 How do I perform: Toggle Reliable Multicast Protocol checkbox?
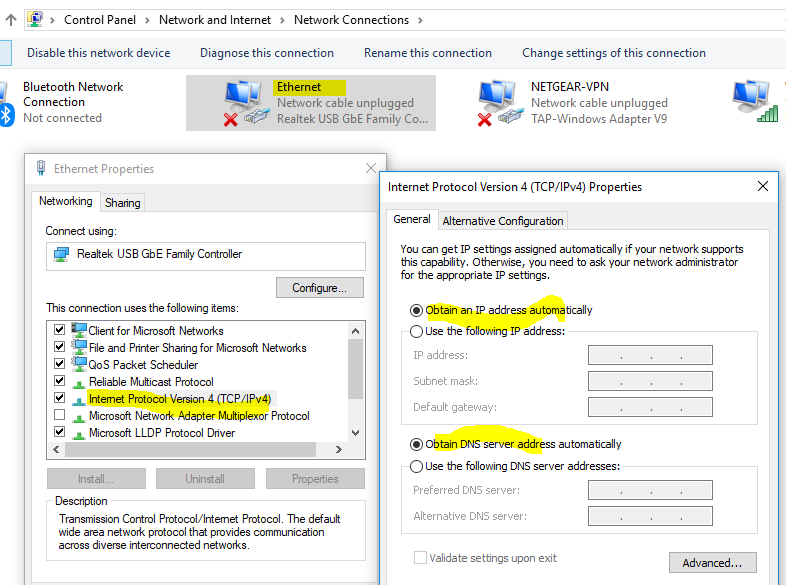(x=59, y=380)
